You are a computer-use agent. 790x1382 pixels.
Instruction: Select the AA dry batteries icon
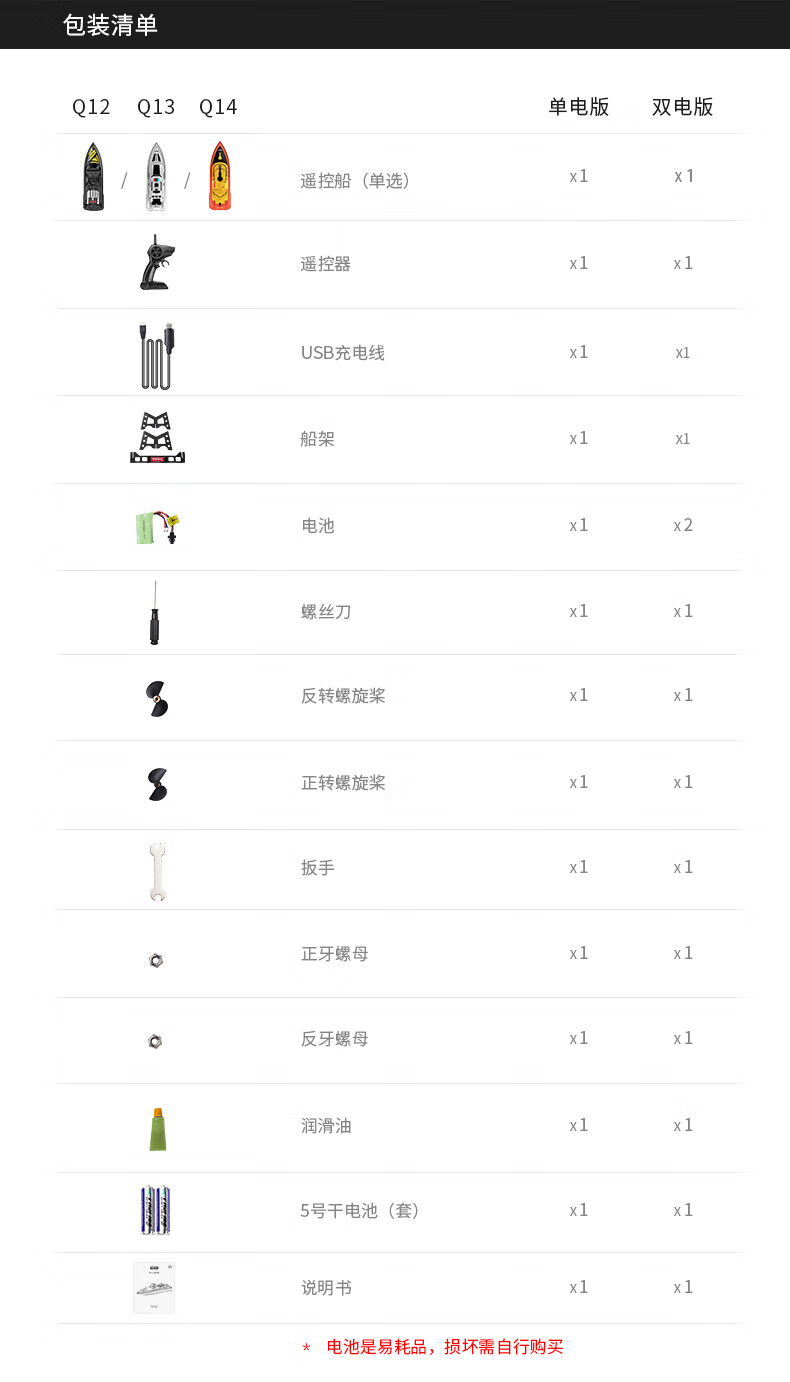pyautogui.click(x=156, y=1211)
